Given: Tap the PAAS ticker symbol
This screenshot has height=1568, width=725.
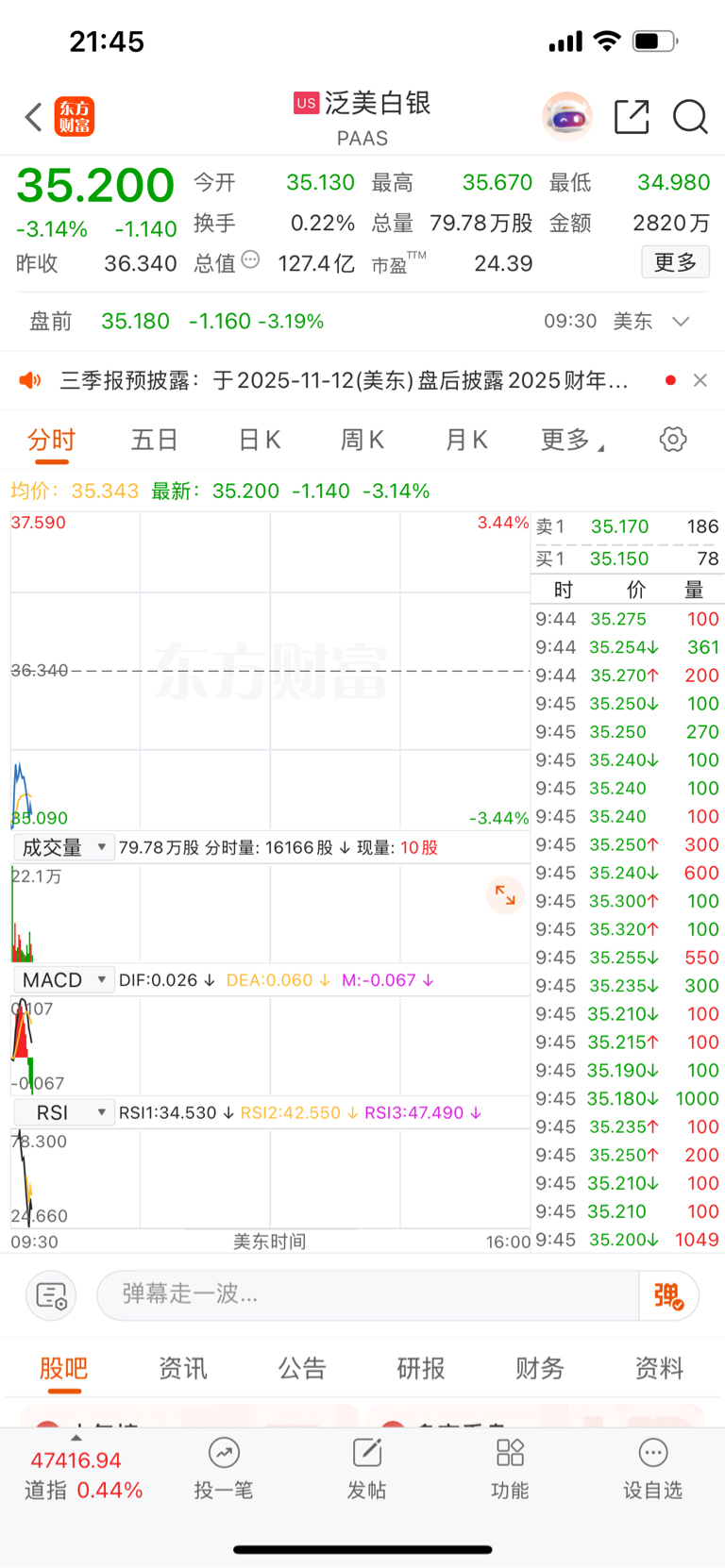Looking at the screenshot, I should pos(362,139).
